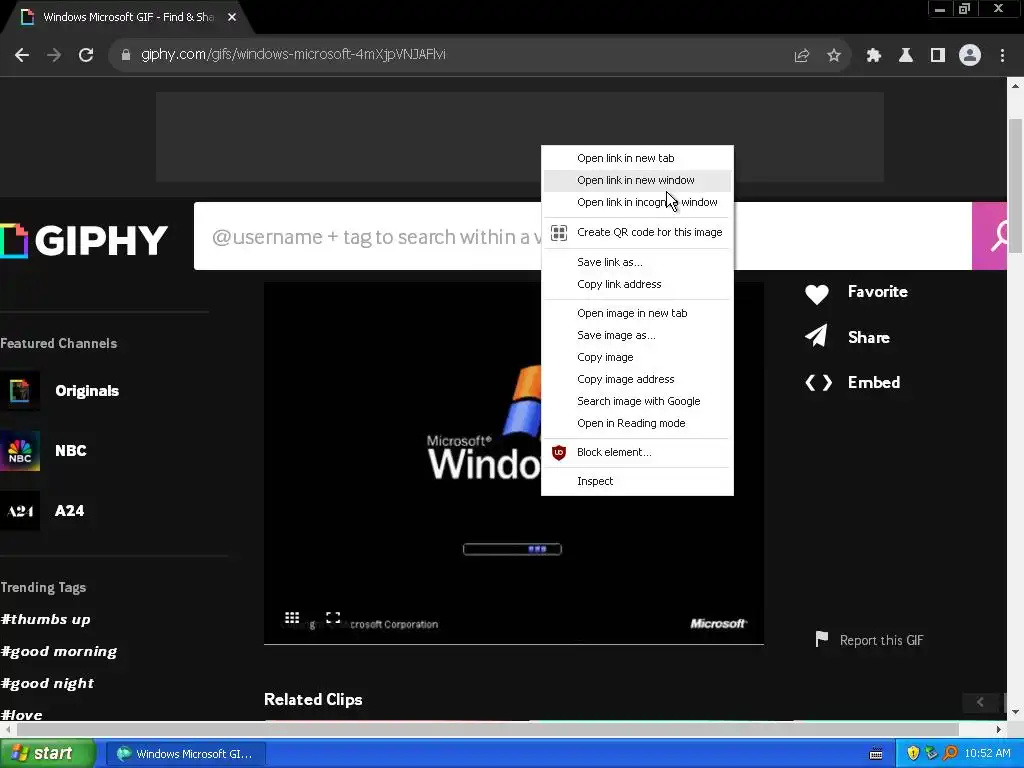
Task: Click the Embed text label
Action: click(874, 383)
